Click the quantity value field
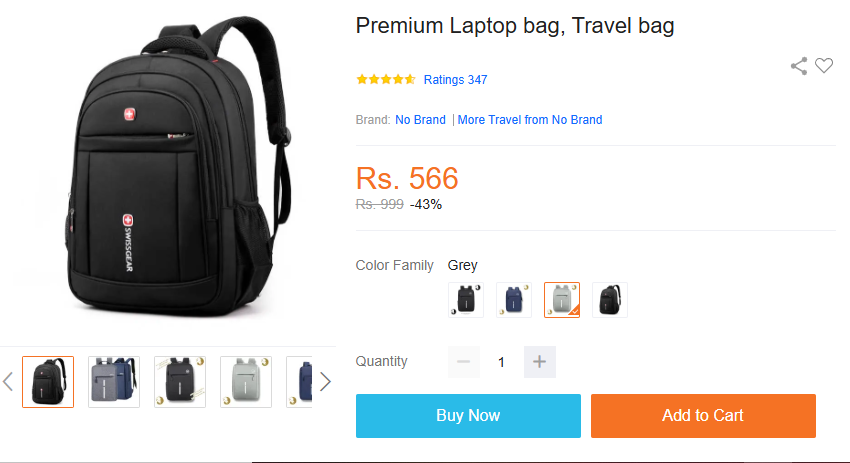The image size is (850, 463). pos(501,362)
